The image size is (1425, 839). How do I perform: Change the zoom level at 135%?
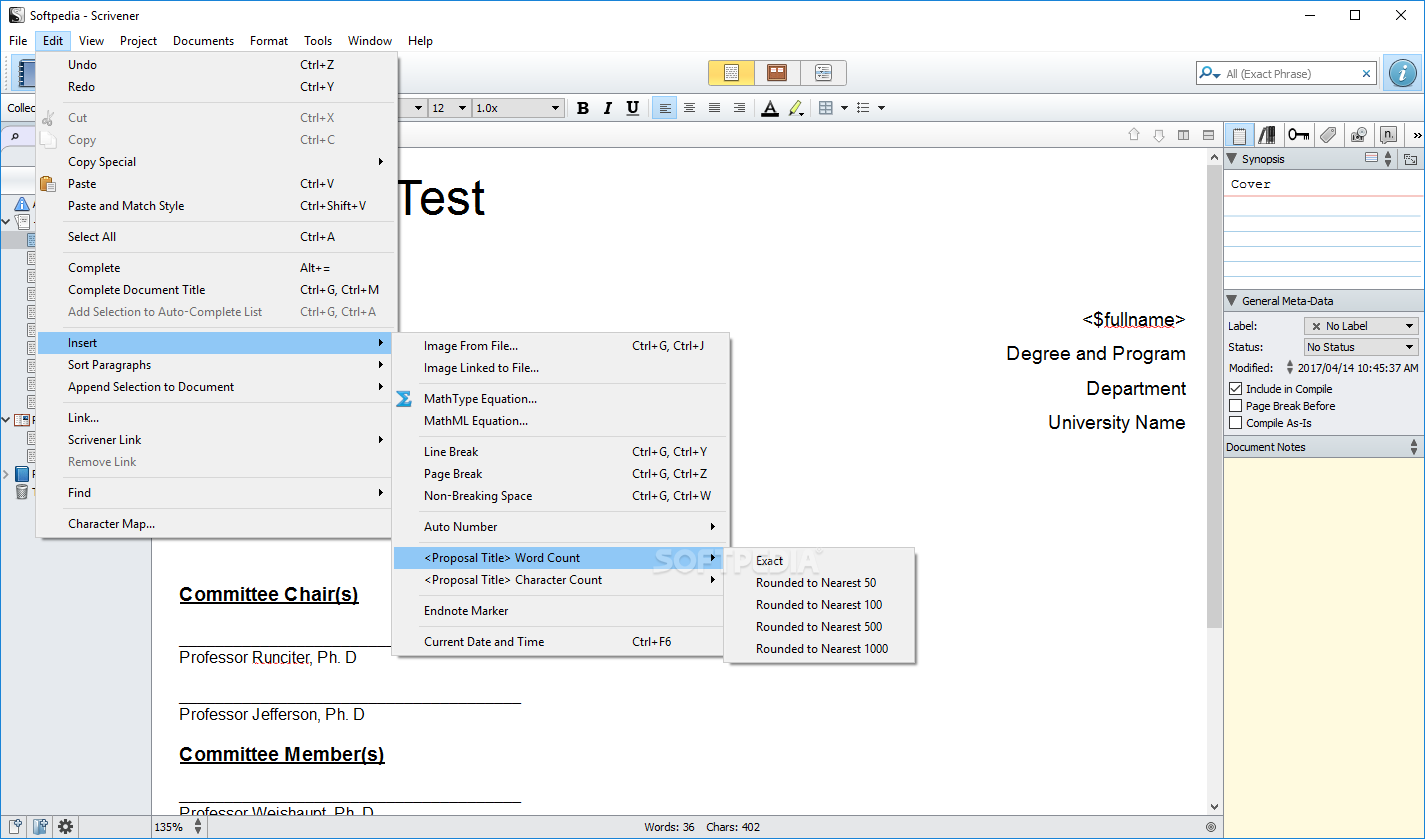tap(179, 827)
